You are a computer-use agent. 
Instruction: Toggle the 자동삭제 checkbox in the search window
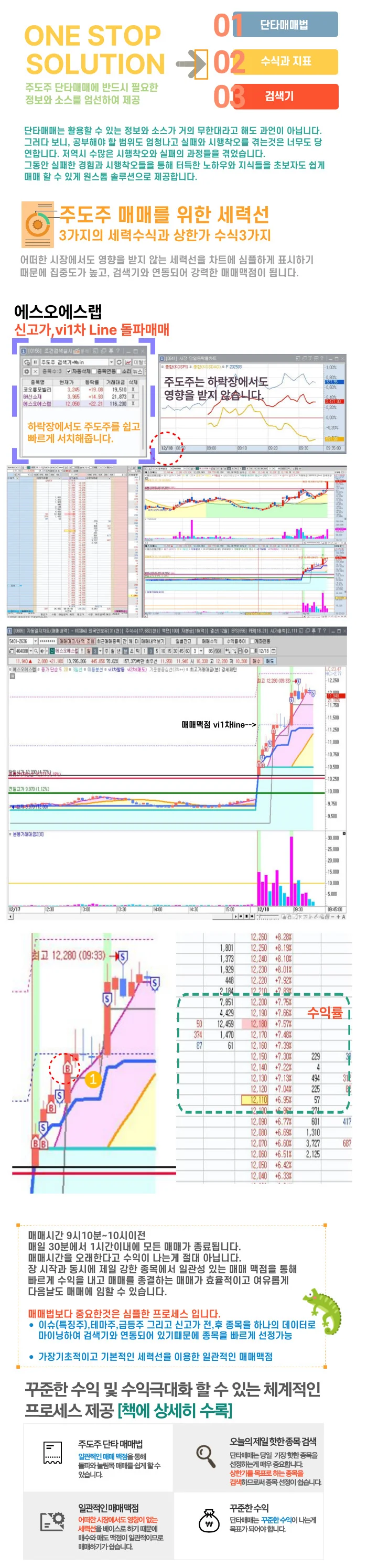pos(69,371)
